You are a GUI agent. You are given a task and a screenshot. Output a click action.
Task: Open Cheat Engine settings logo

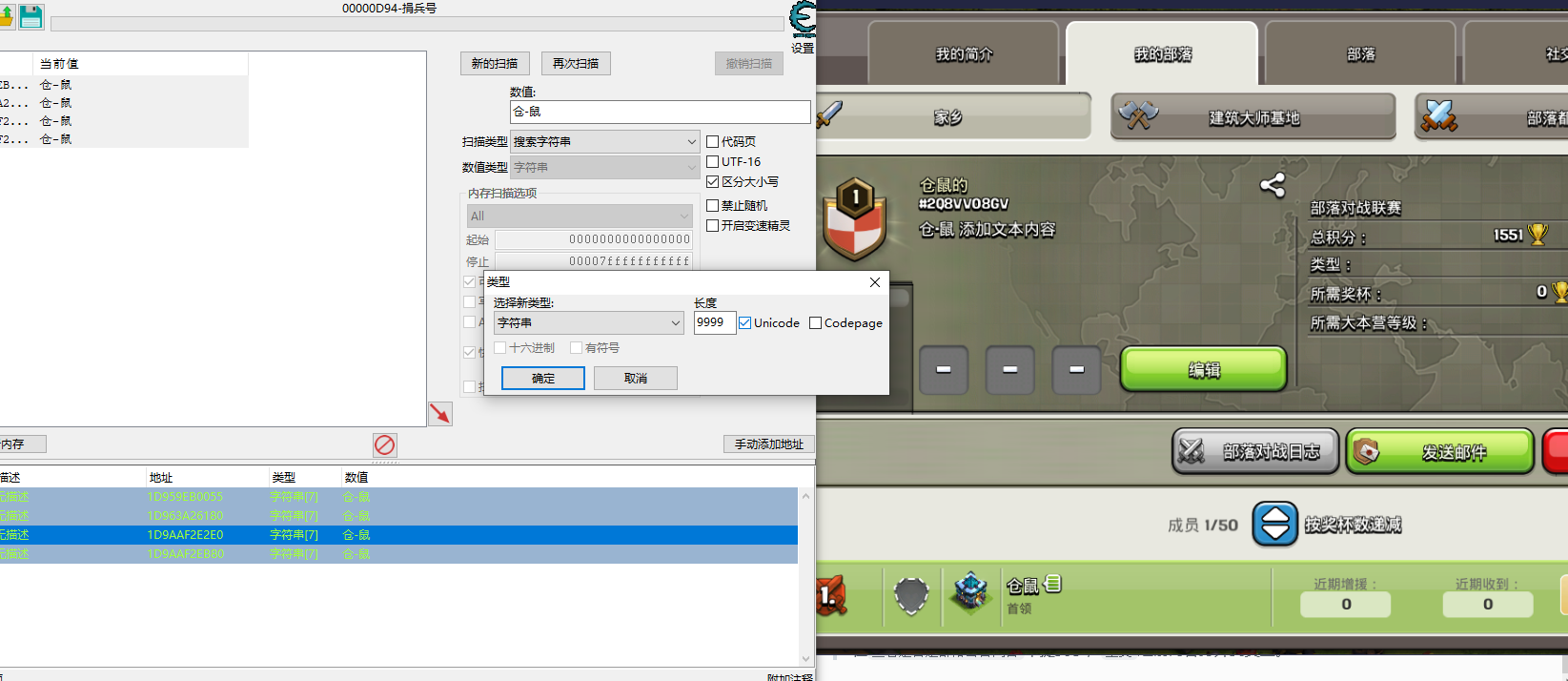(804, 19)
